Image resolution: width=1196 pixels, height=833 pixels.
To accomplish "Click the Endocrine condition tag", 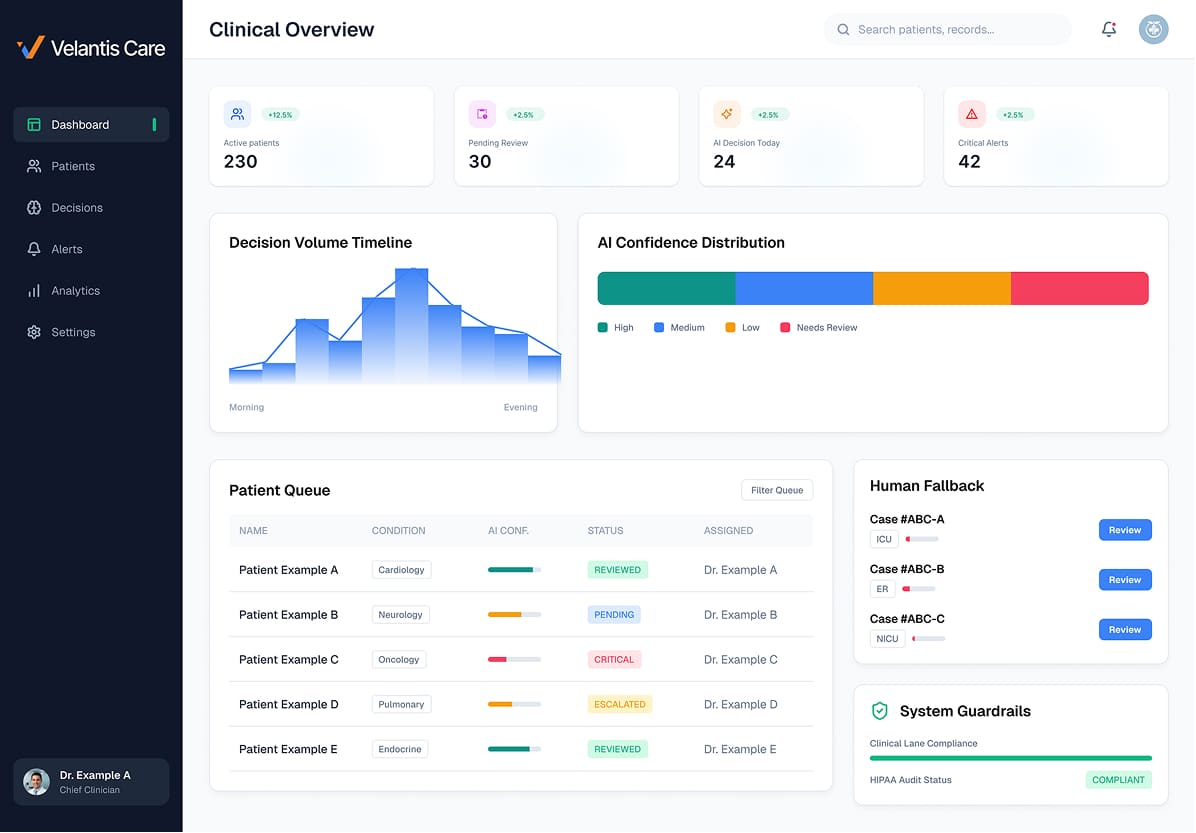I will (400, 749).
